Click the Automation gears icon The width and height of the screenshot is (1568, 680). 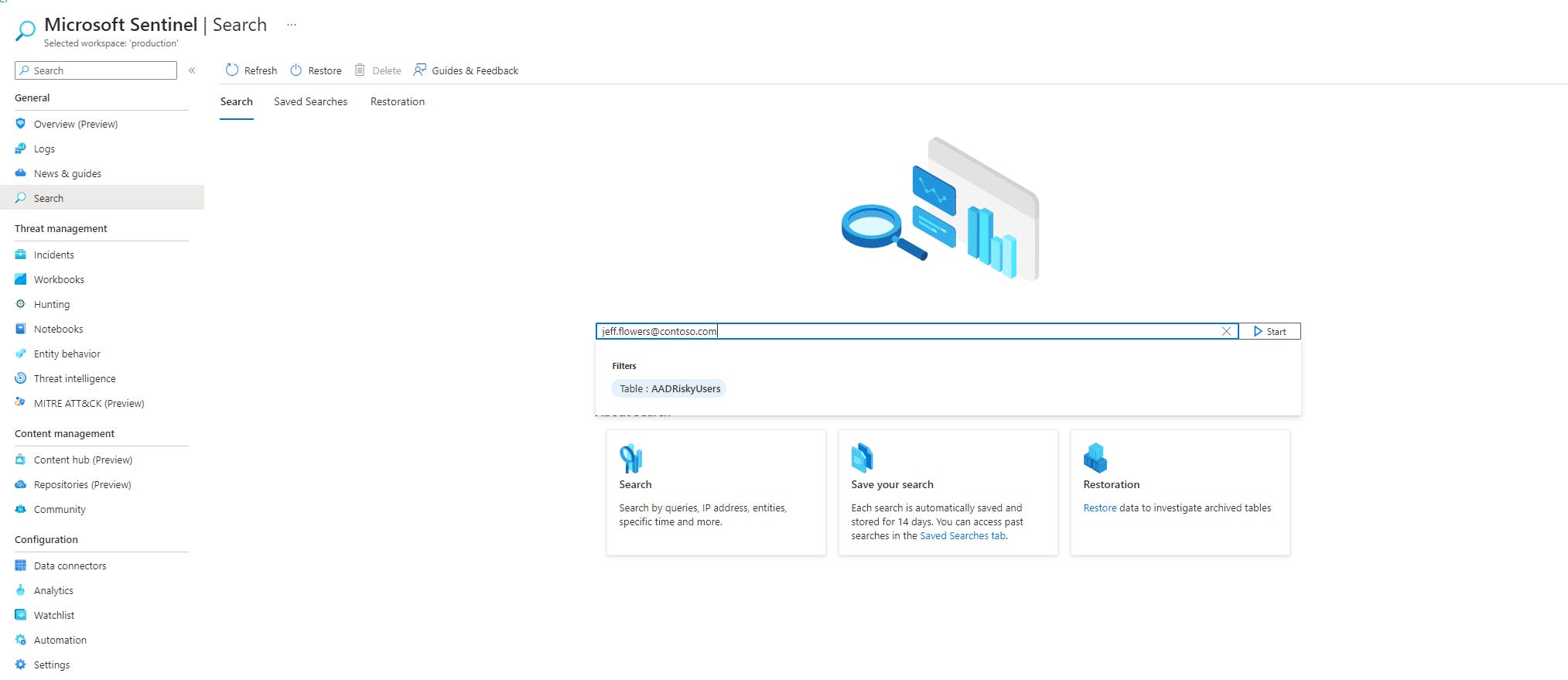click(x=21, y=640)
